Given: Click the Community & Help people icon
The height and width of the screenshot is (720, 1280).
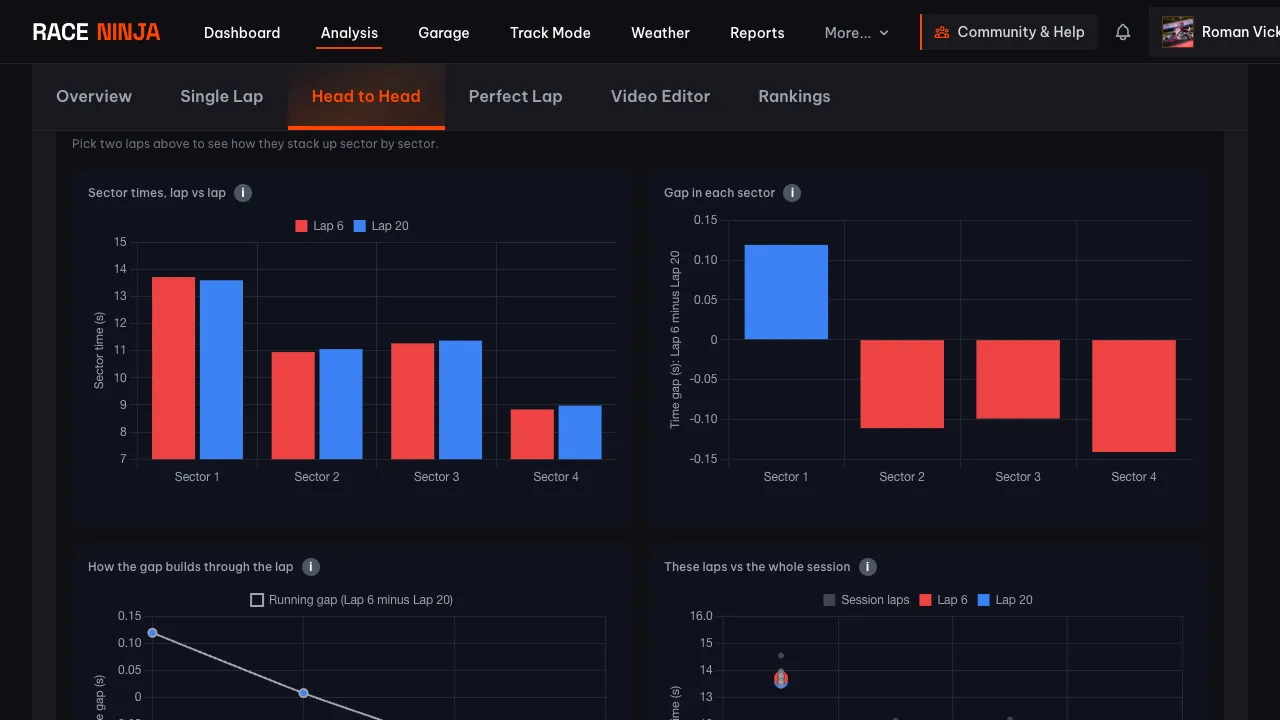Looking at the screenshot, I should click(x=942, y=32).
